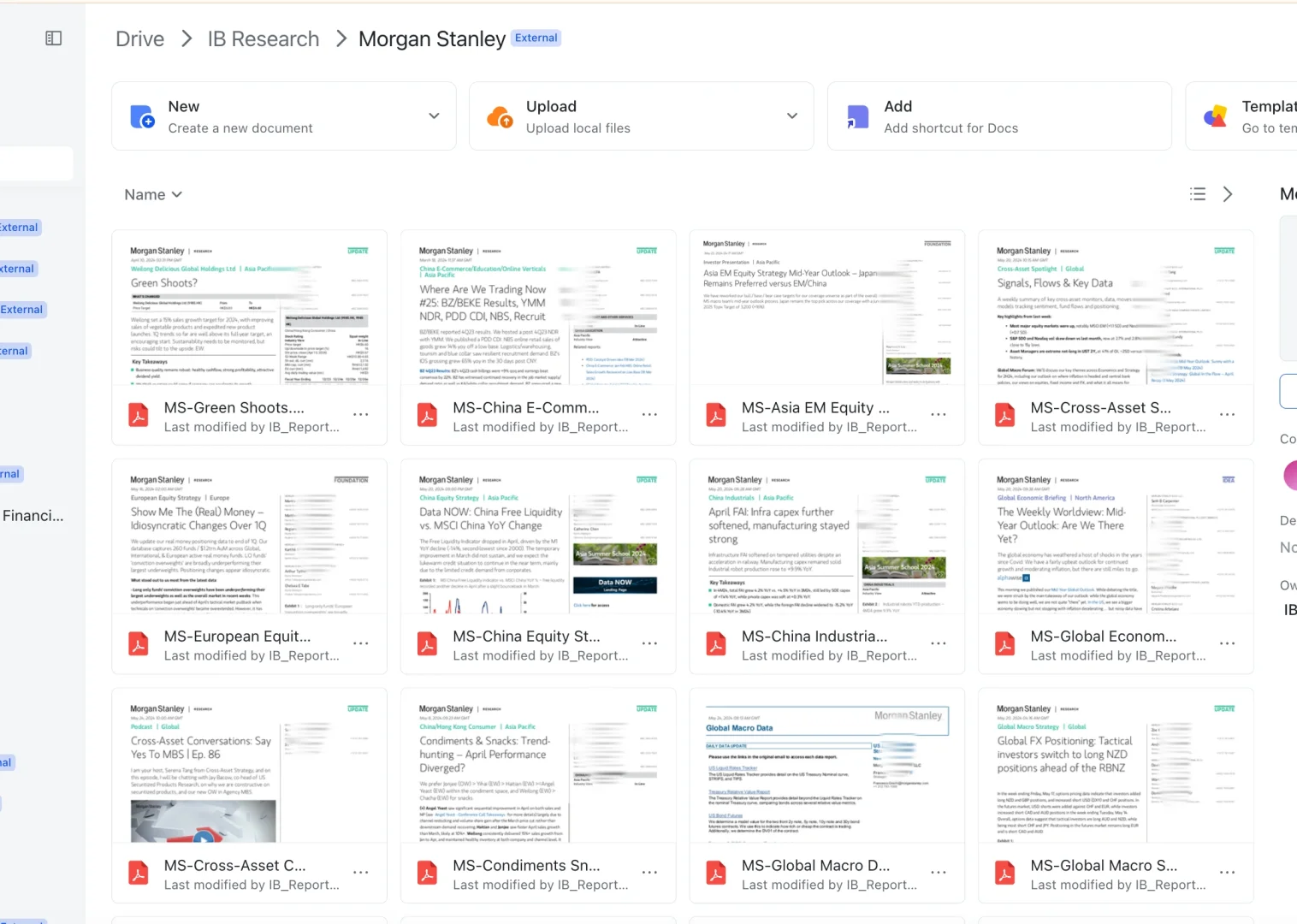Image resolution: width=1297 pixels, height=924 pixels.
Task: Open Asia EM Equity Strategy thumbnail
Action: tap(827, 308)
